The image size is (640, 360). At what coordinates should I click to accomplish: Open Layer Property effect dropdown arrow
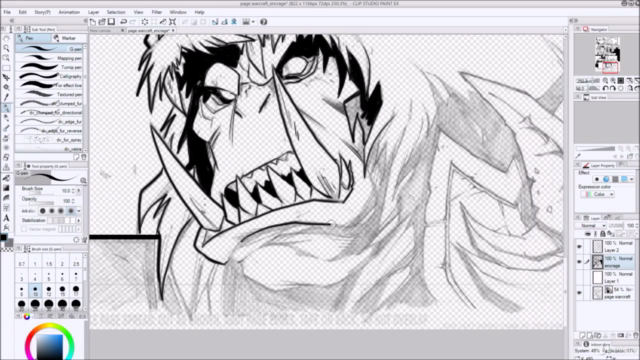[x=632, y=179]
